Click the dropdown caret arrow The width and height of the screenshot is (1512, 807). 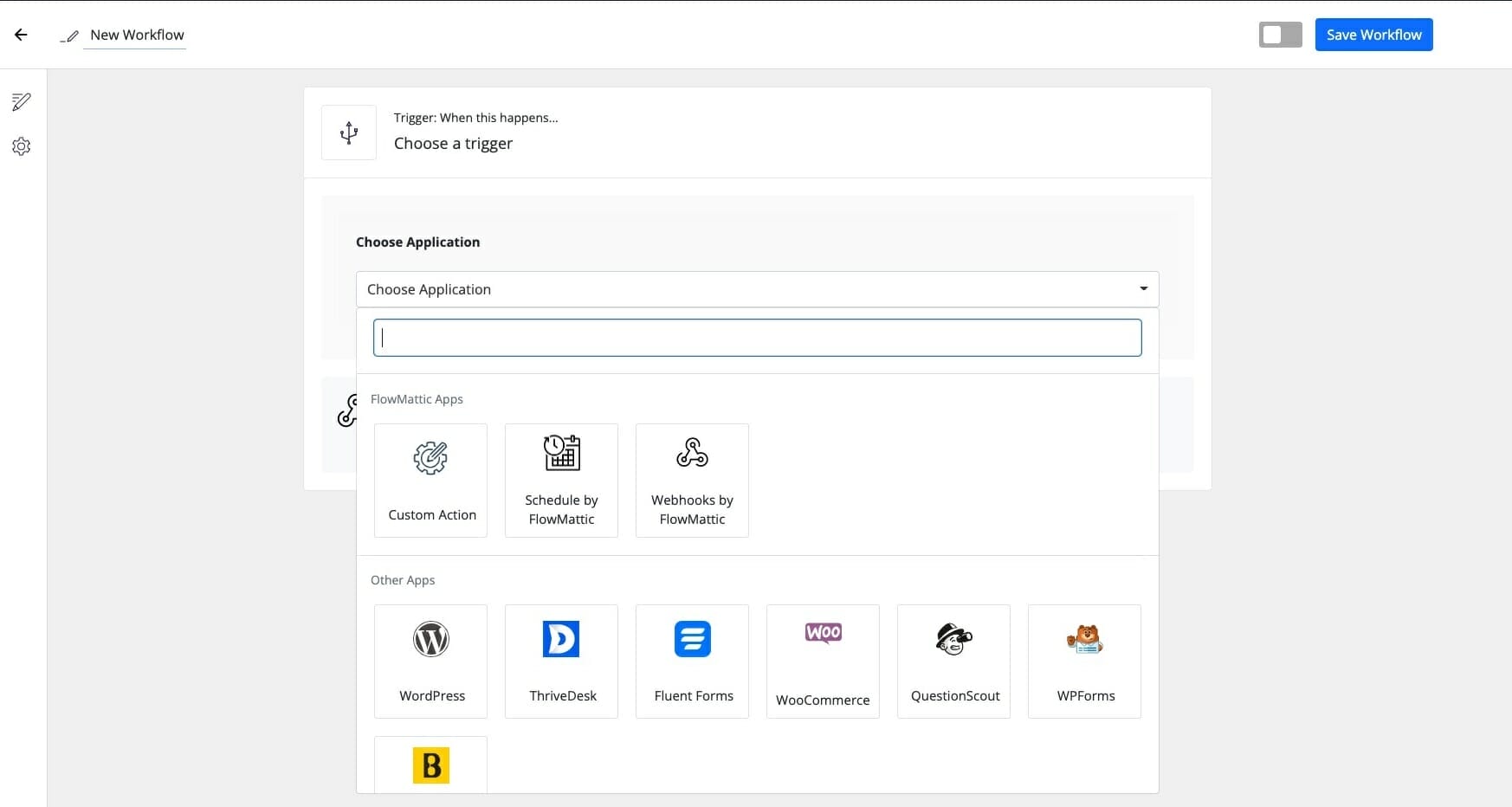[1143, 289]
